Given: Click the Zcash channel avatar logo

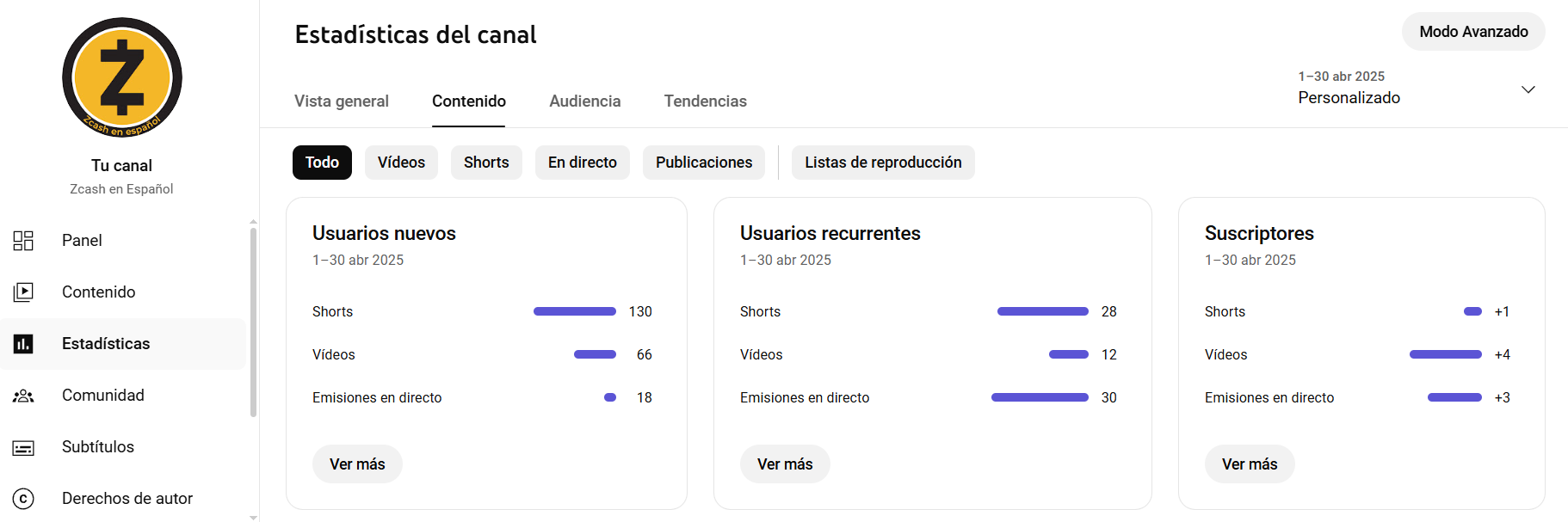Looking at the screenshot, I should (x=122, y=77).
